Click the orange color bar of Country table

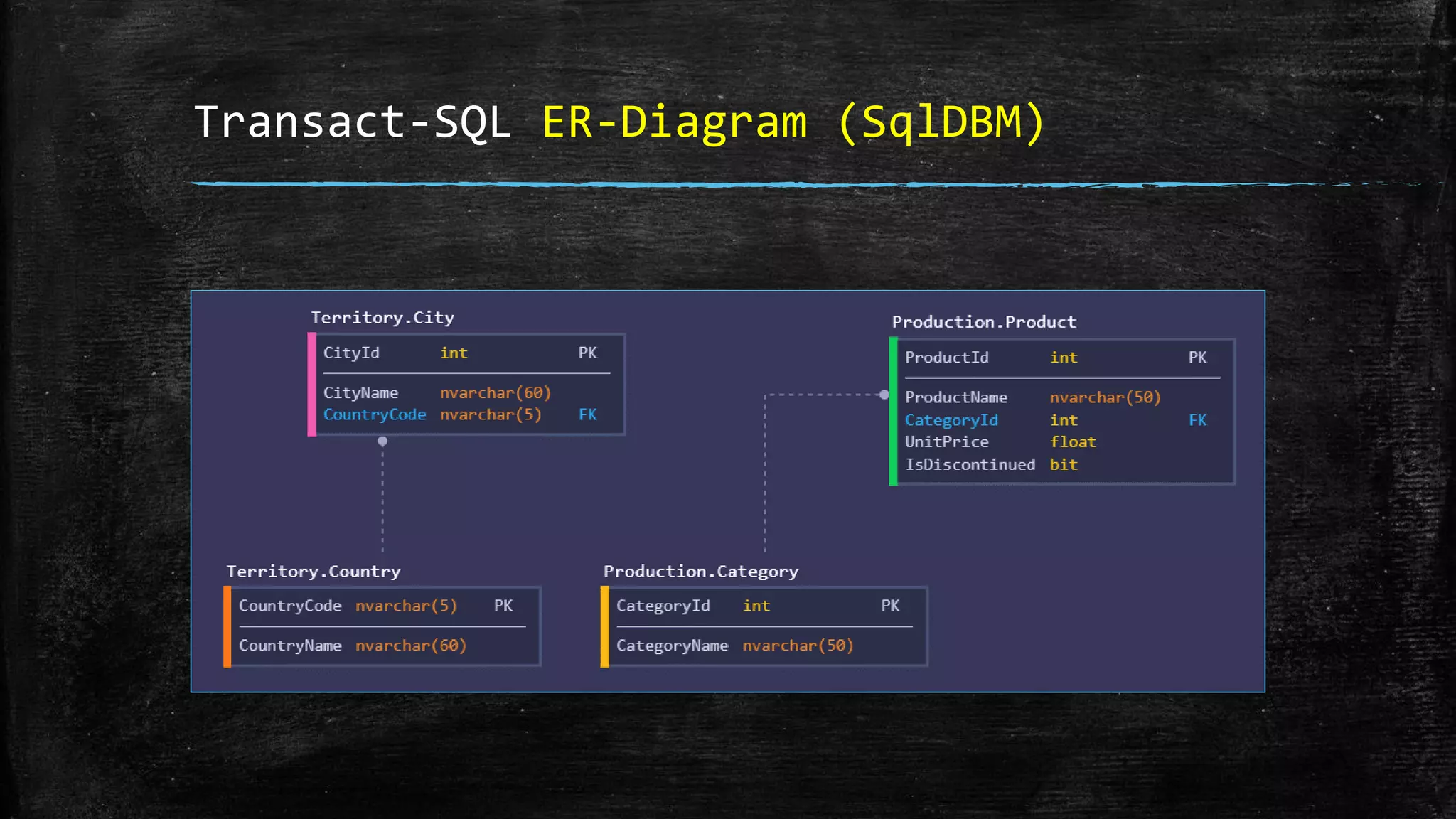[227, 626]
